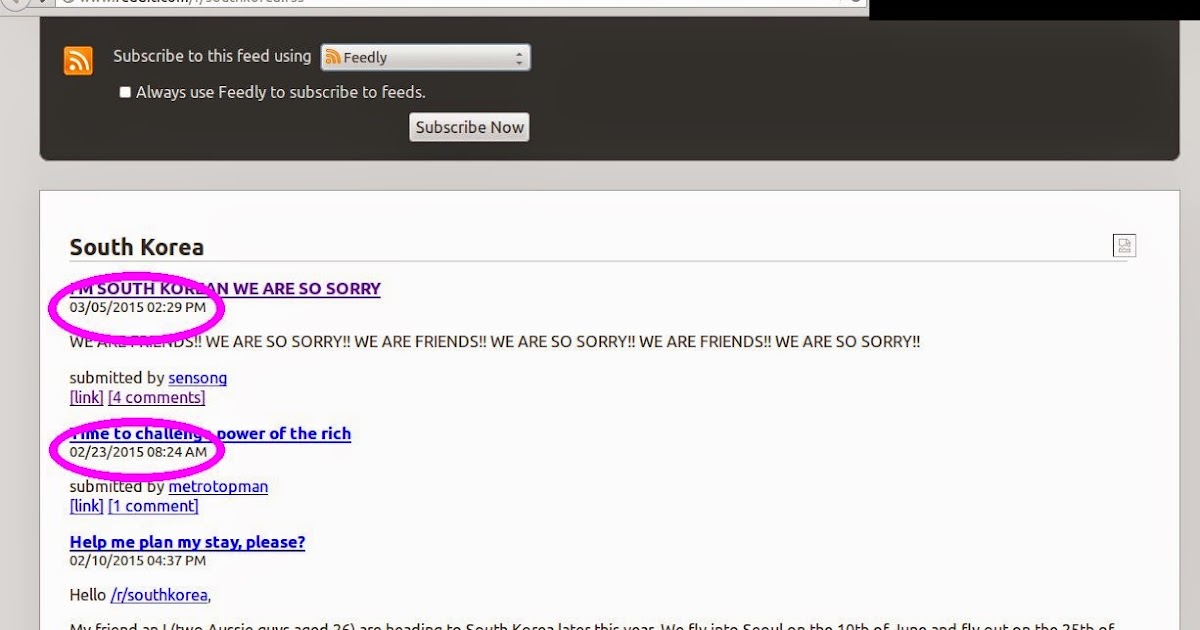Screen dimensions: 1200x630
Task: Enable Always use Feedly checkbox
Action: coord(125,92)
